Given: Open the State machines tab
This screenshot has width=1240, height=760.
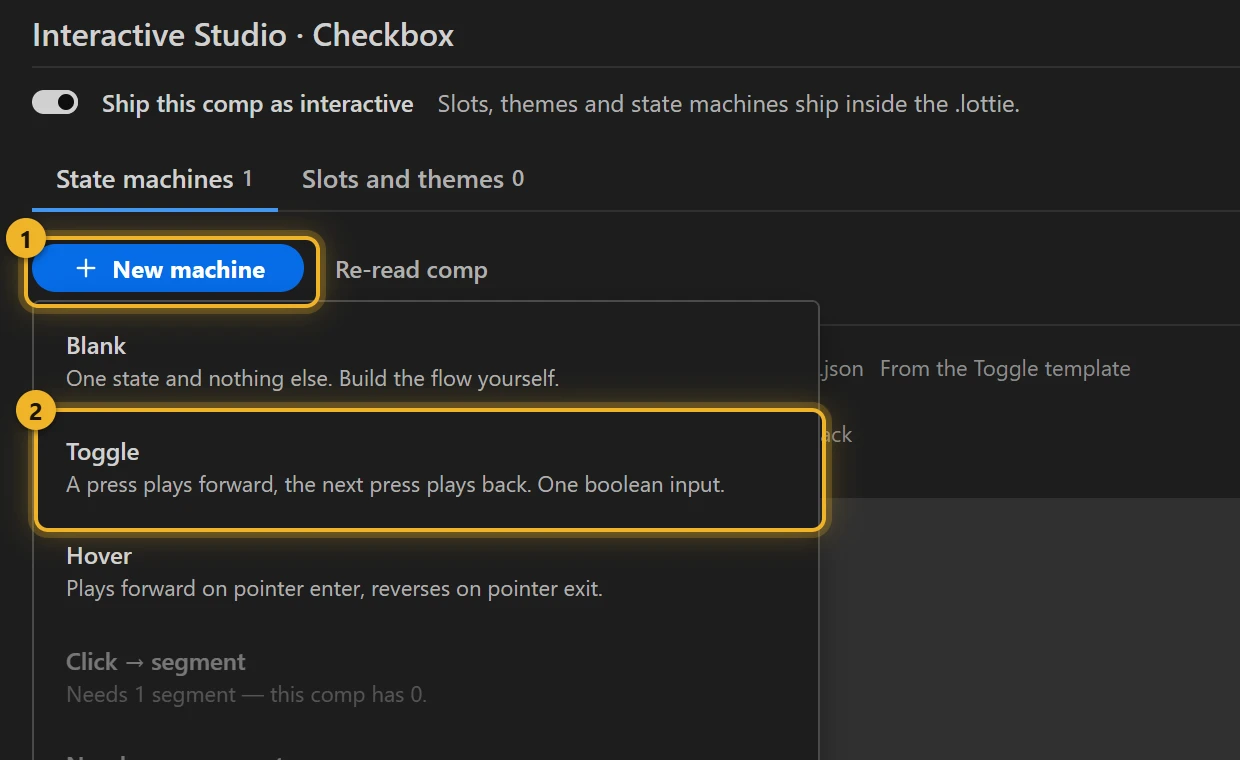Looking at the screenshot, I should click(154, 180).
